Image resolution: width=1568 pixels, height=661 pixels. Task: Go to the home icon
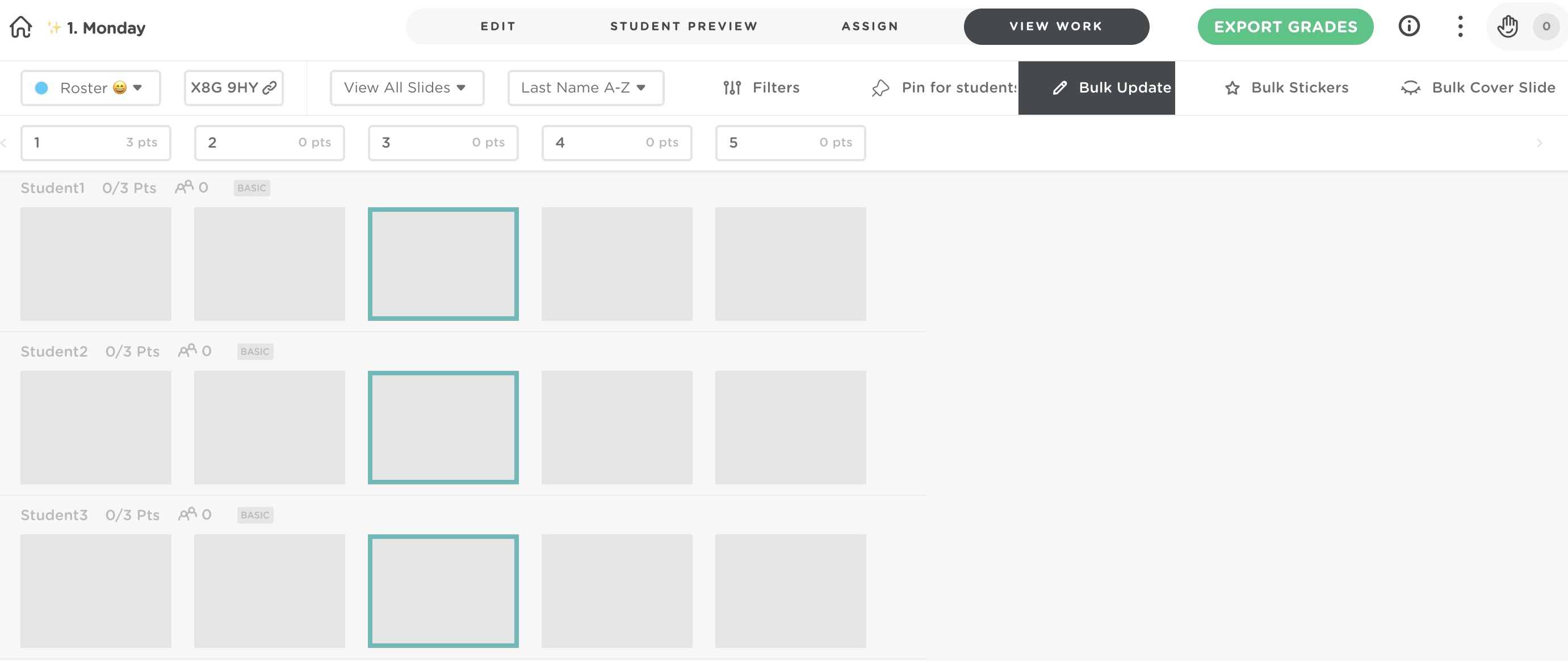pyautogui.click(x=20, y=27)
